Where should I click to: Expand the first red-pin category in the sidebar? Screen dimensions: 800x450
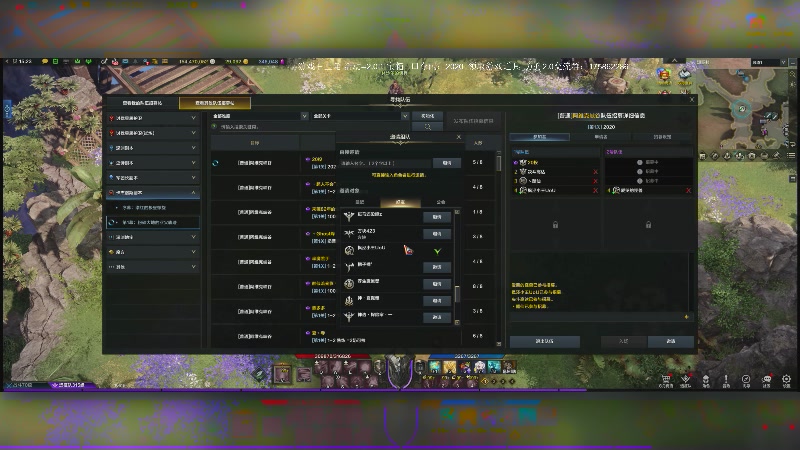(153, 118)
